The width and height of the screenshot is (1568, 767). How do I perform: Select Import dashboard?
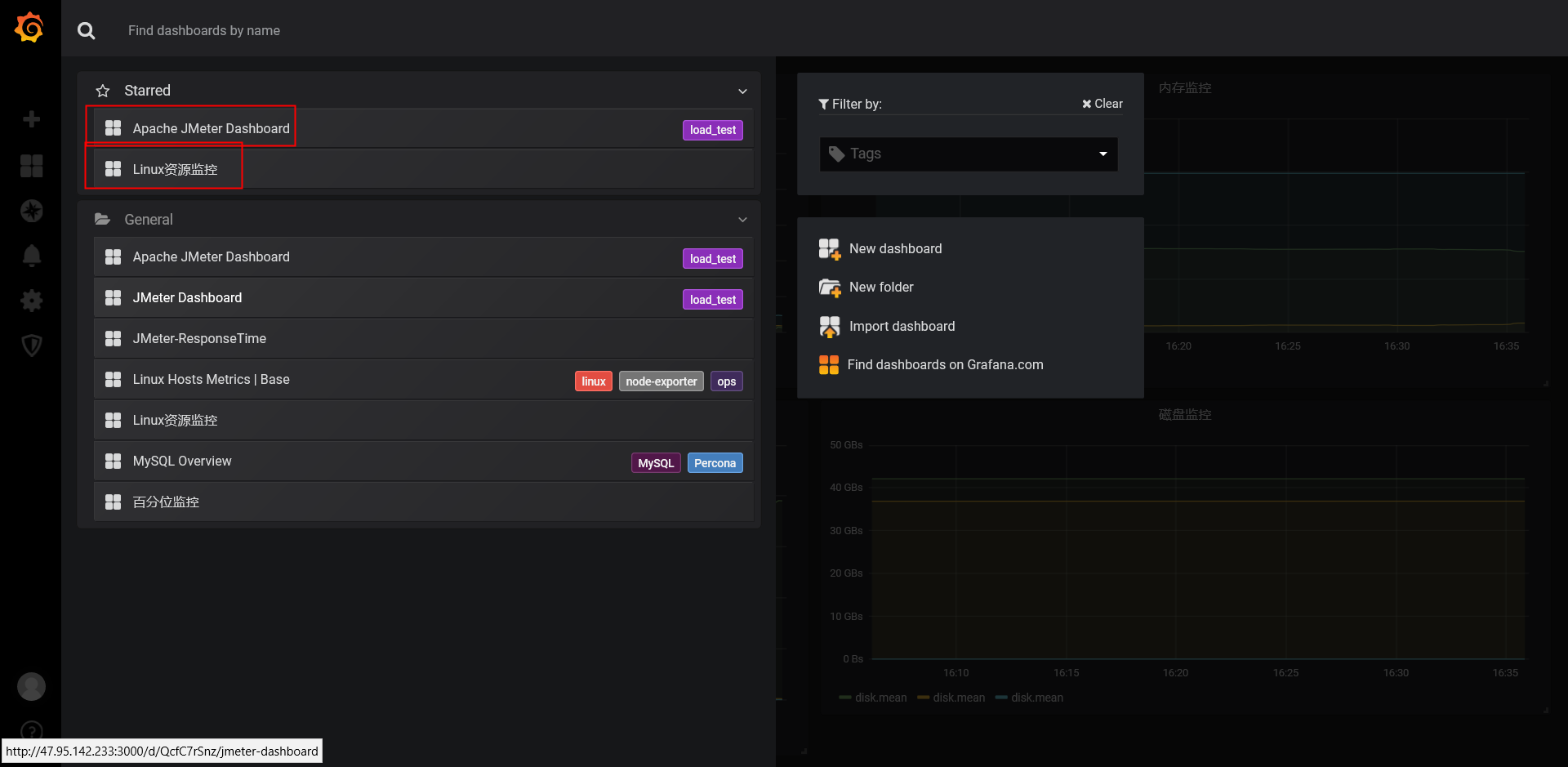(x=902, y=327)
